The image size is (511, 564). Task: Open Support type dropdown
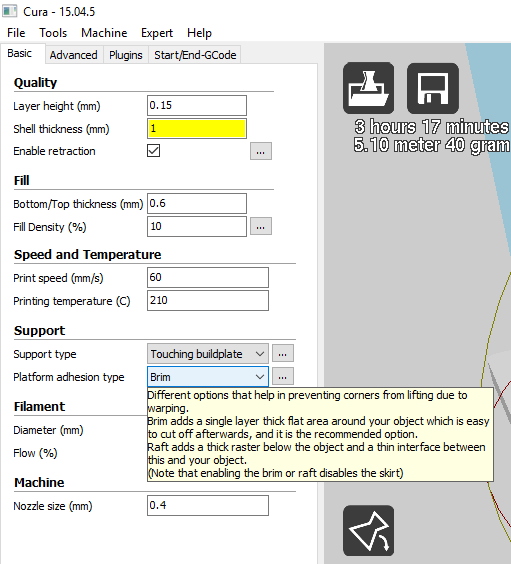207,354
